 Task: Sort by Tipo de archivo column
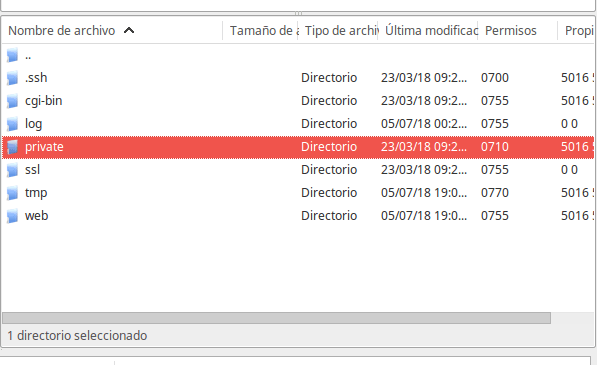(338, 30)
